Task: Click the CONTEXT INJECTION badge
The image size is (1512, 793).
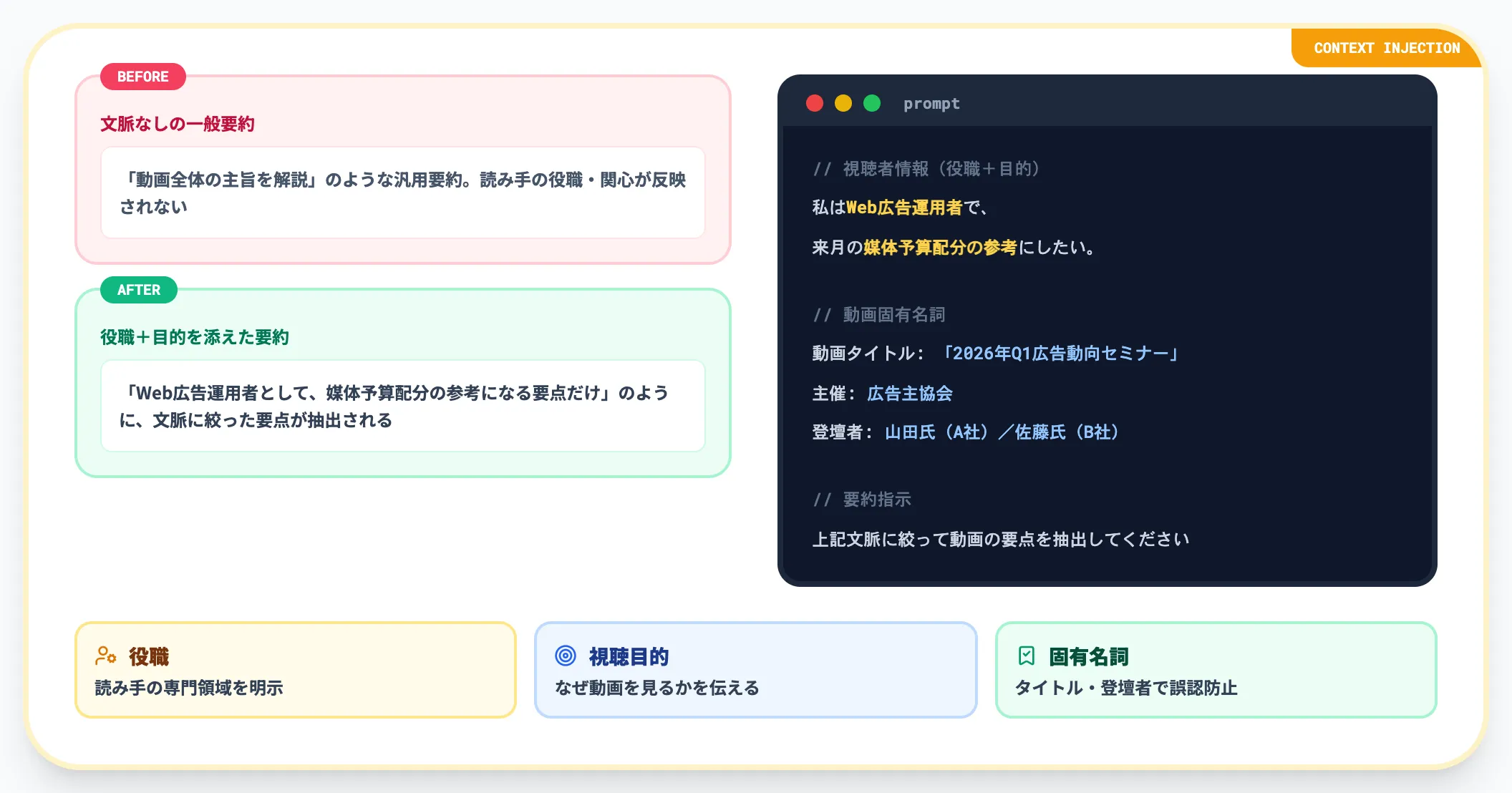Action: (1387, 48)
